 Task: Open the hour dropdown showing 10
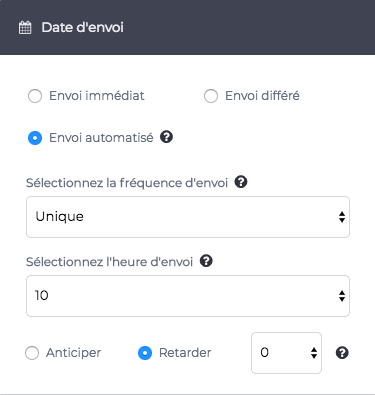coord(188,296)
